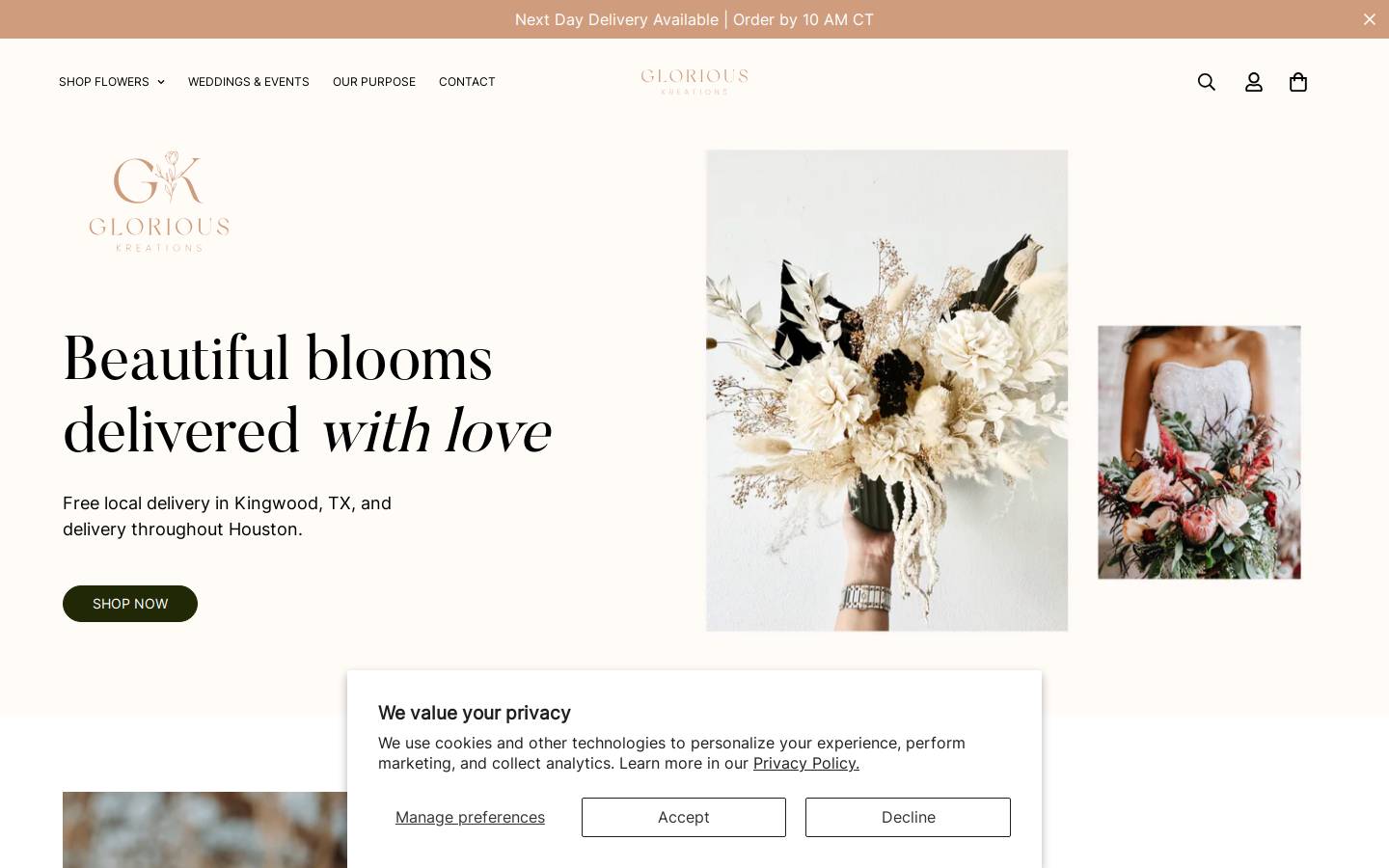Click the "Beautiful blooms delivered with love" heading
The height and width of the screenshot is (868, 1389).
(307, 395)
